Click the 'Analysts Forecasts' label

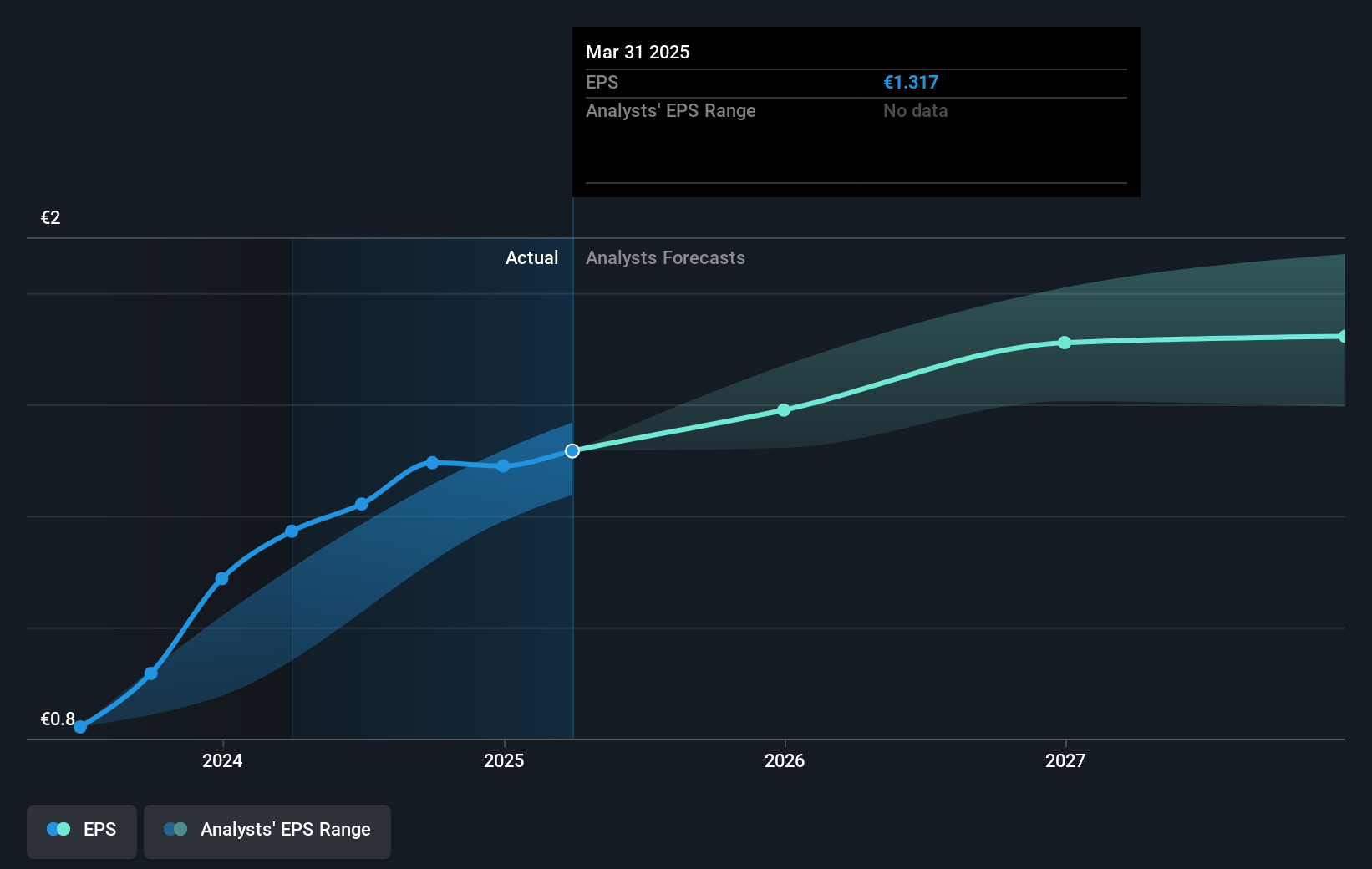(x=665, y=258)
